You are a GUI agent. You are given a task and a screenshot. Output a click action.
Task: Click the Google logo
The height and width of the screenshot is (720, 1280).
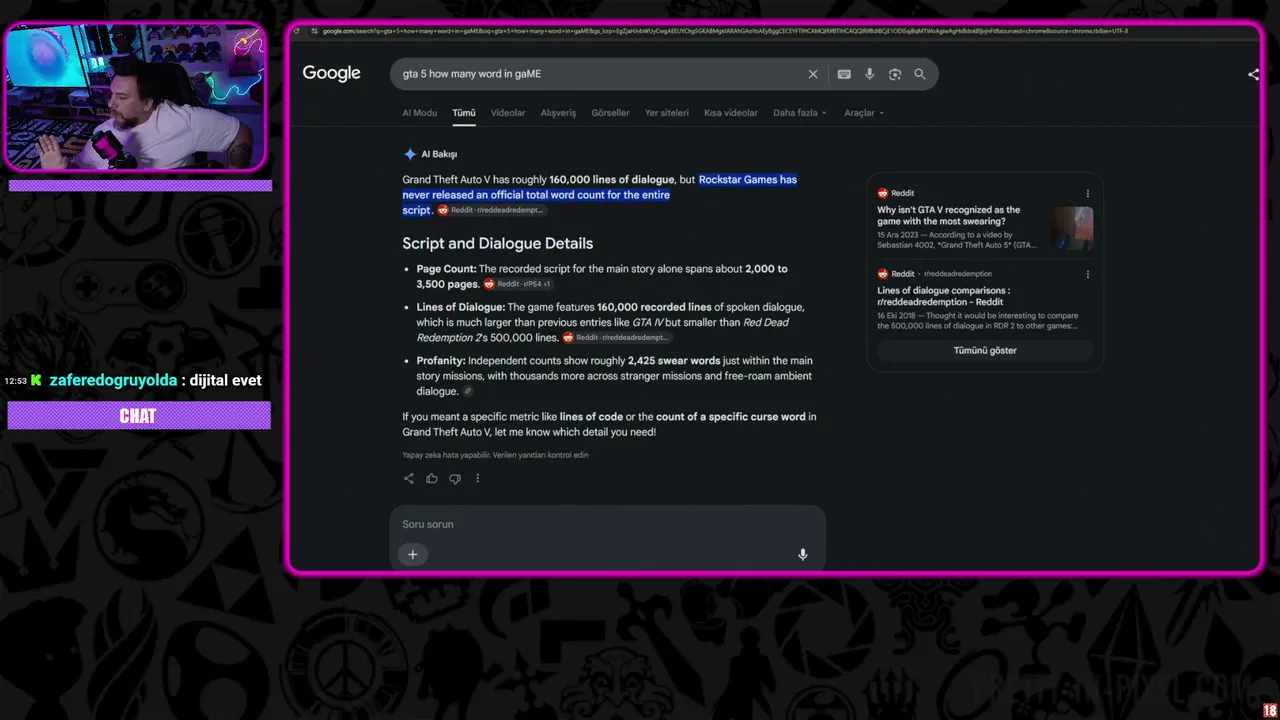(x=331, y=73)
